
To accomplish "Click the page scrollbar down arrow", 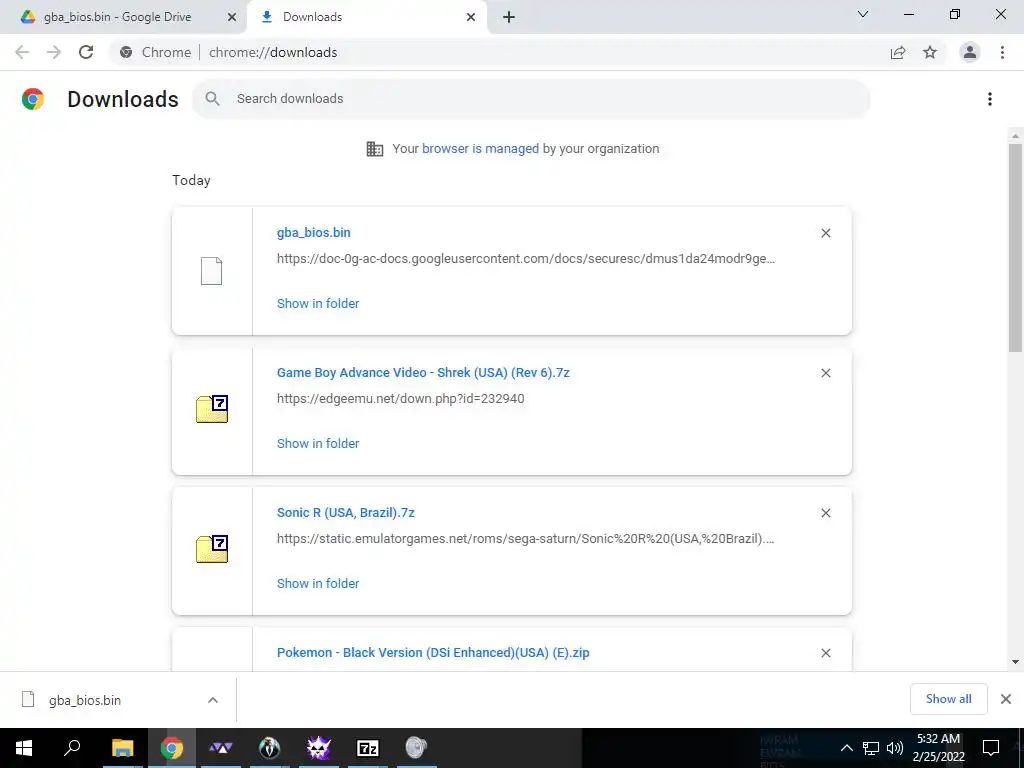I will coord(1015,662).
